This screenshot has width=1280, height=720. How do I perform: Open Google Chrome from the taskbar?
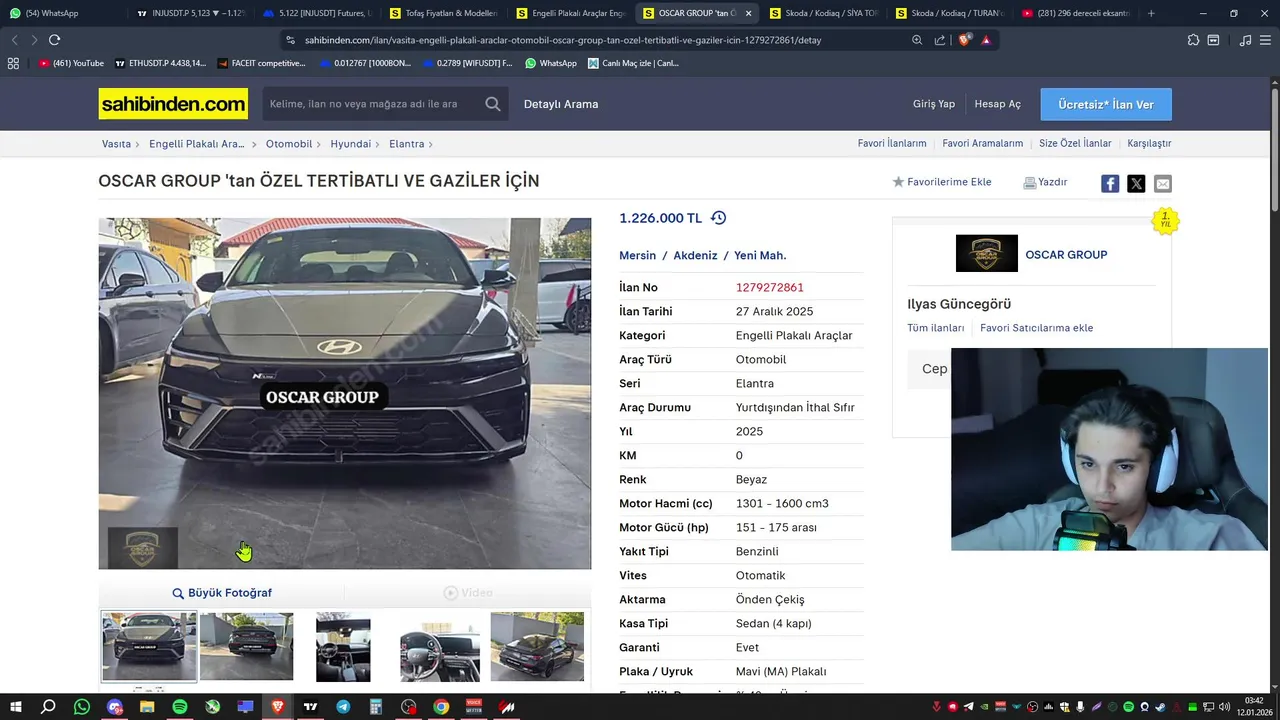[x=441, y=707]
